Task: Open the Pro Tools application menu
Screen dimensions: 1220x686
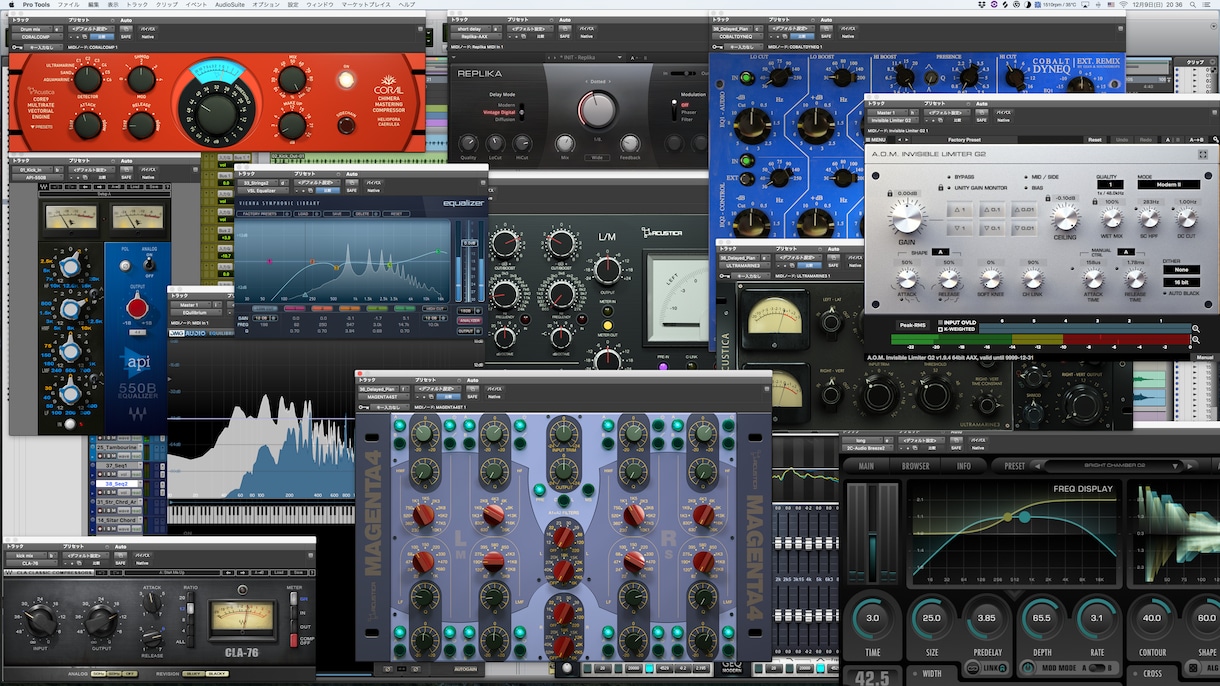Action: tap(38, 5)
